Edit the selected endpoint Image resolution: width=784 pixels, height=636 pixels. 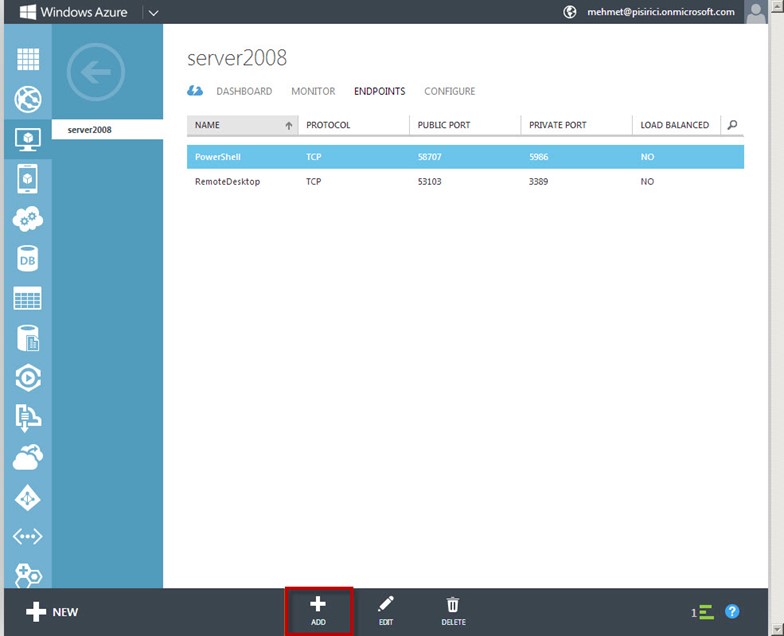point(386,611)
